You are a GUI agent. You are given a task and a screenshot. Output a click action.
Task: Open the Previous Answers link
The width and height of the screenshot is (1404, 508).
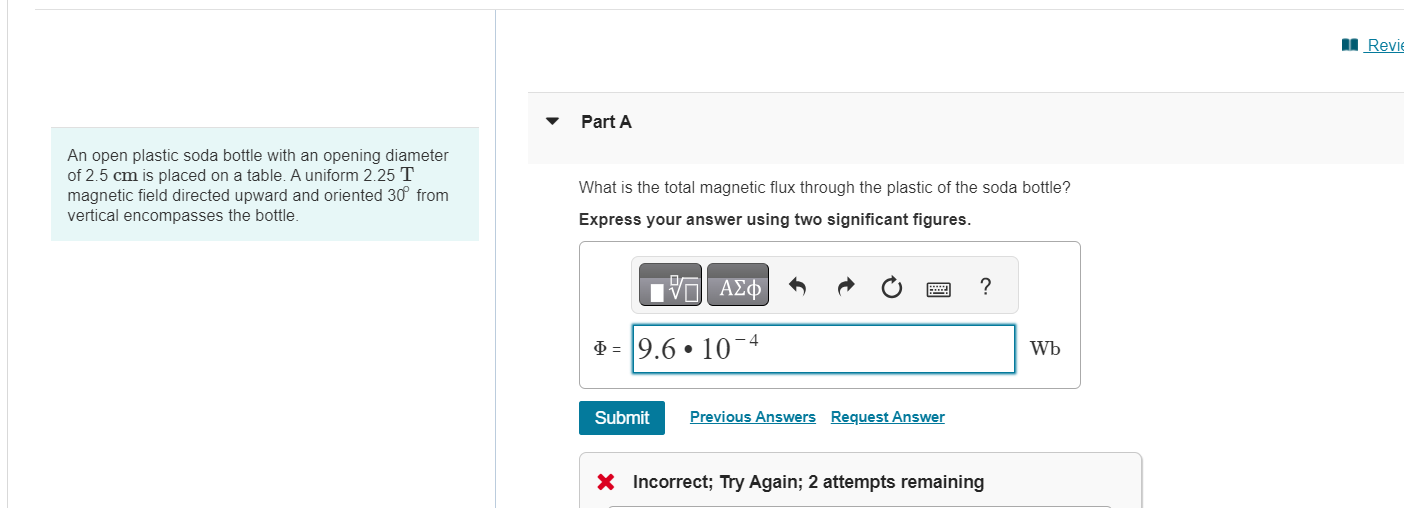tap(752, 417)
